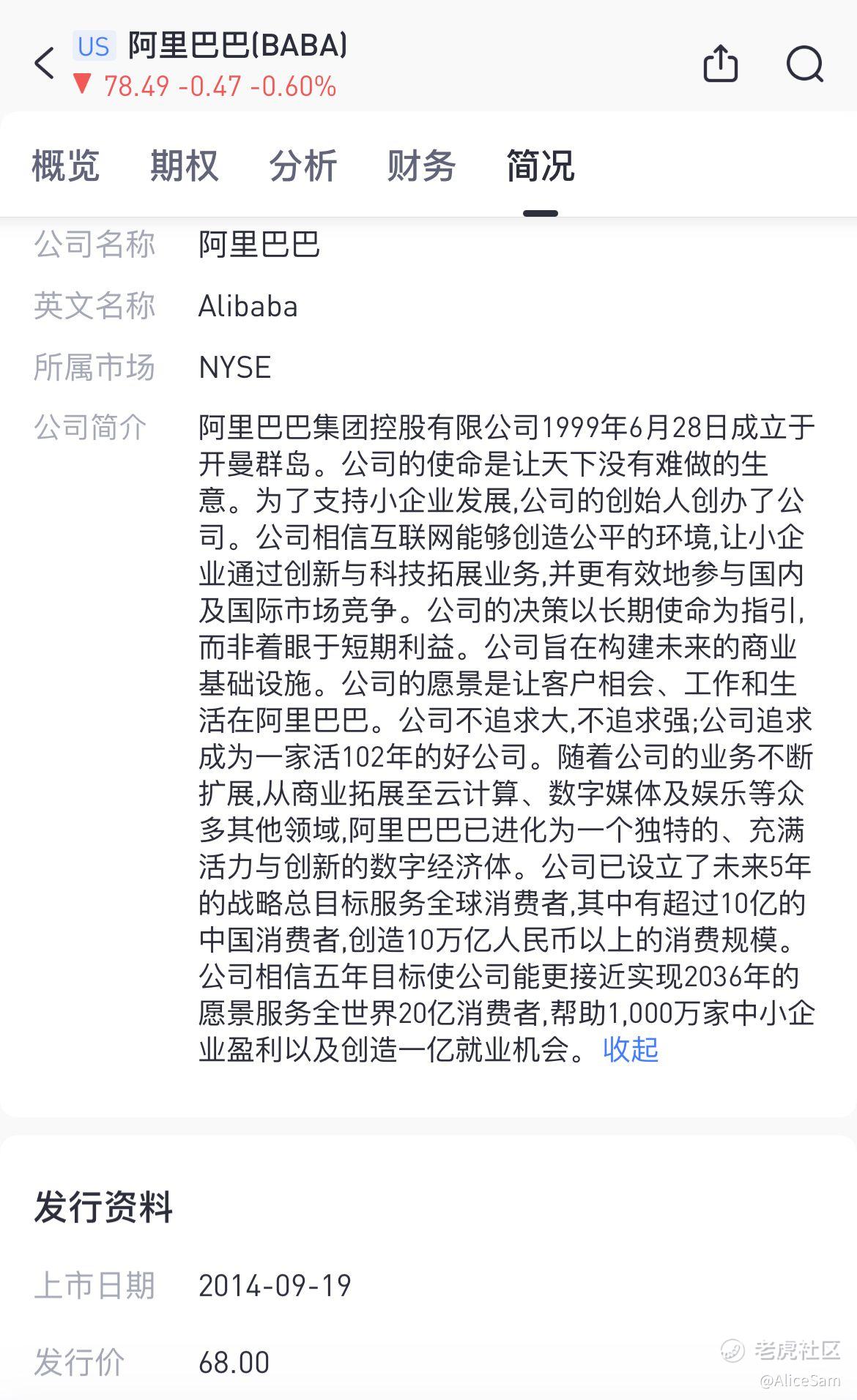Switch to the 概览 tab
857x1400 pixels.
pyautogui.click(x=65, y=165)
